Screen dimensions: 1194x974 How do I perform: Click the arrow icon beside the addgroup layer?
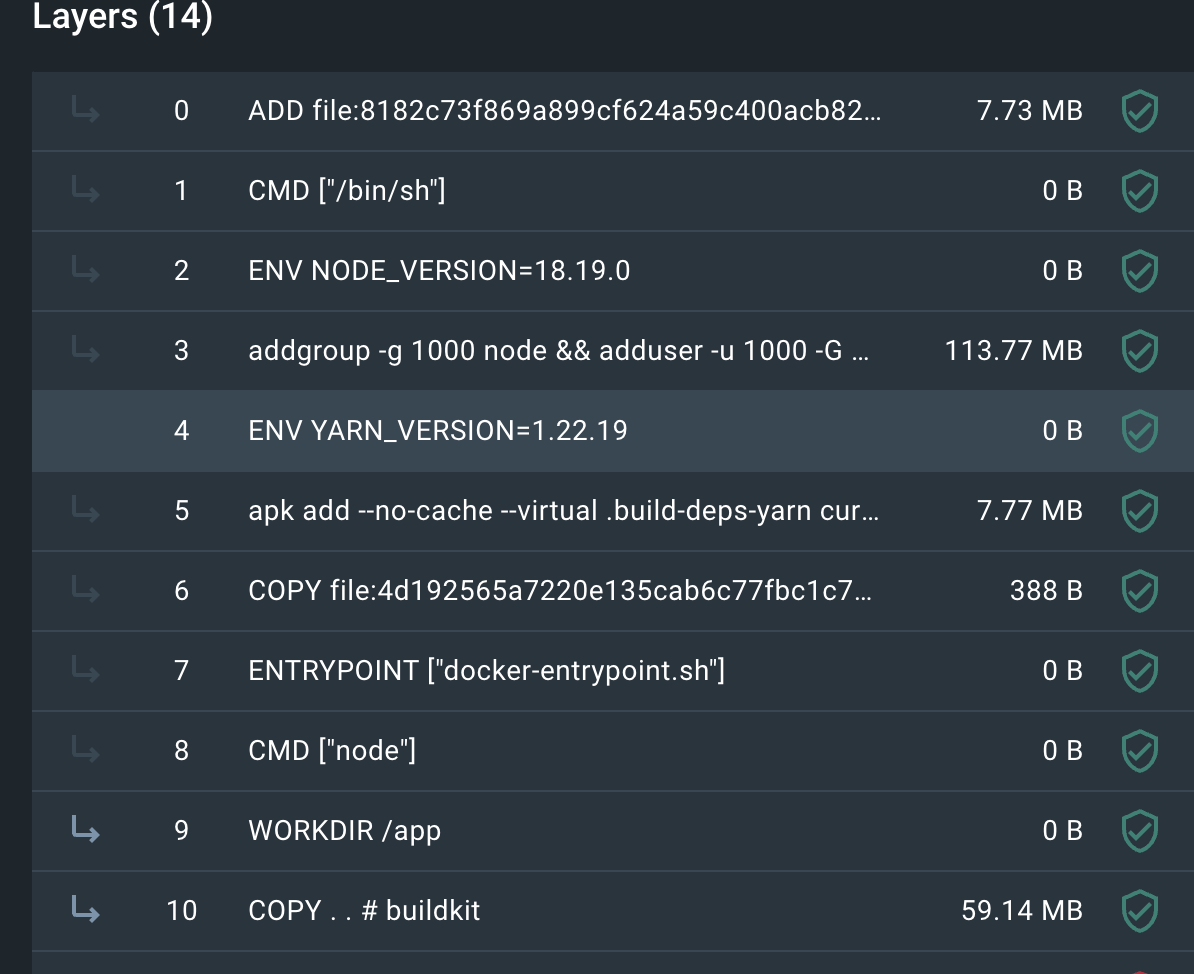pyautogui.click(x=85, y=349)
